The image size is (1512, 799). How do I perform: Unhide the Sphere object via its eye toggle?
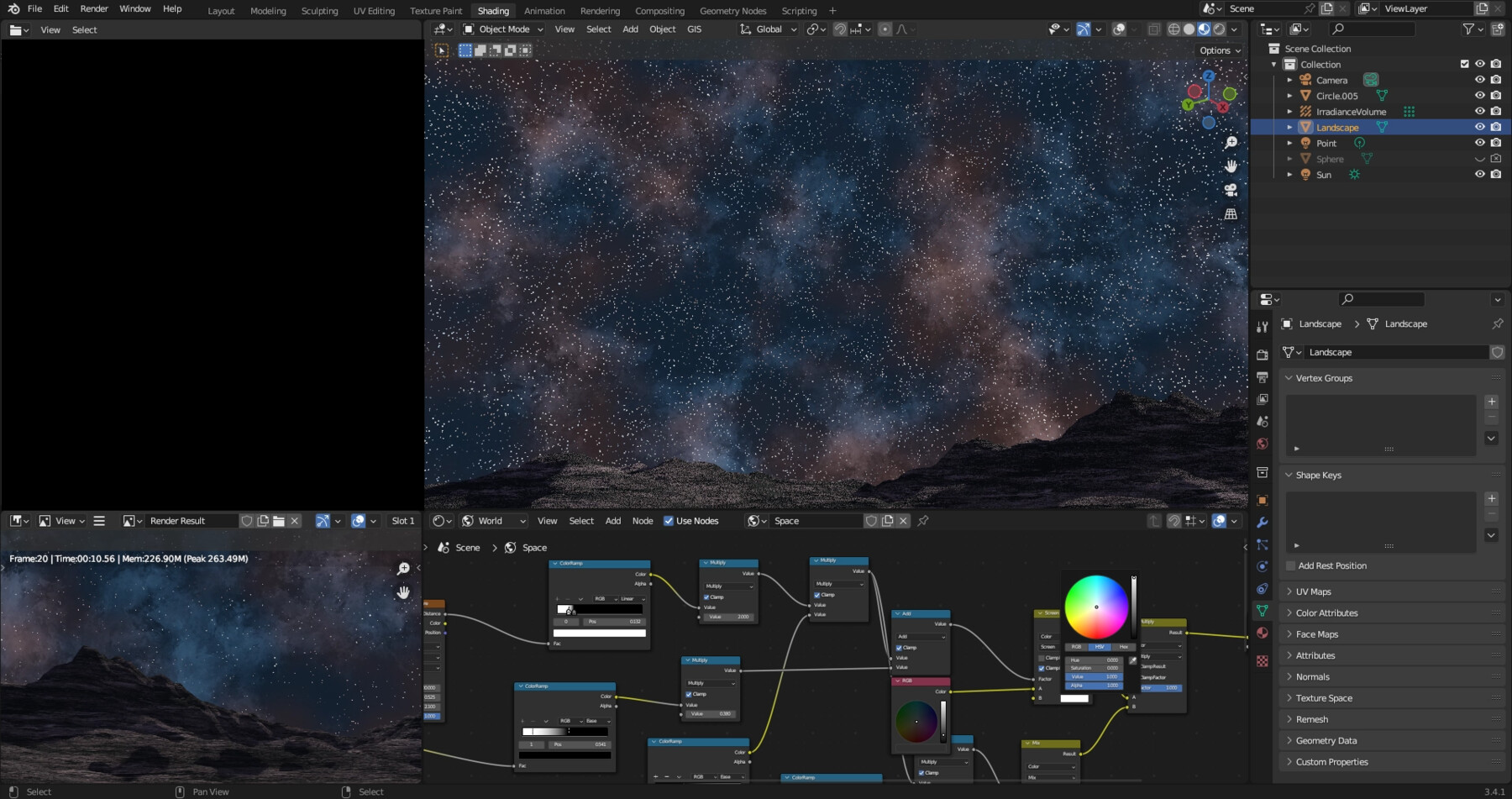coord(1480,158)
